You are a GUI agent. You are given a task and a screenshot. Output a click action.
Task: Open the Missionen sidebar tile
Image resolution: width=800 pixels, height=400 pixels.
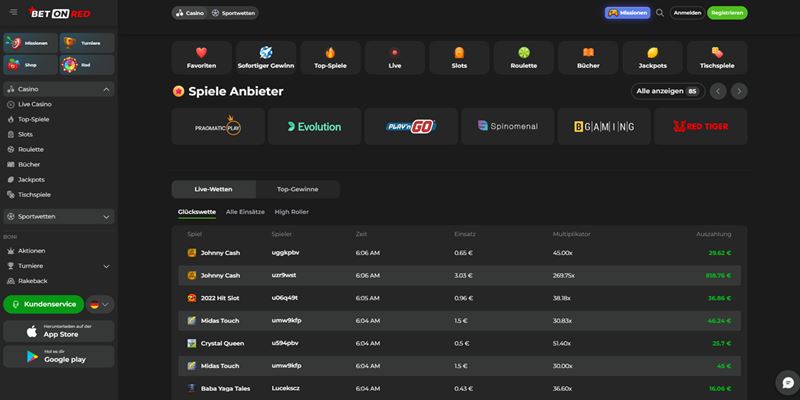[x=31, y=43]
